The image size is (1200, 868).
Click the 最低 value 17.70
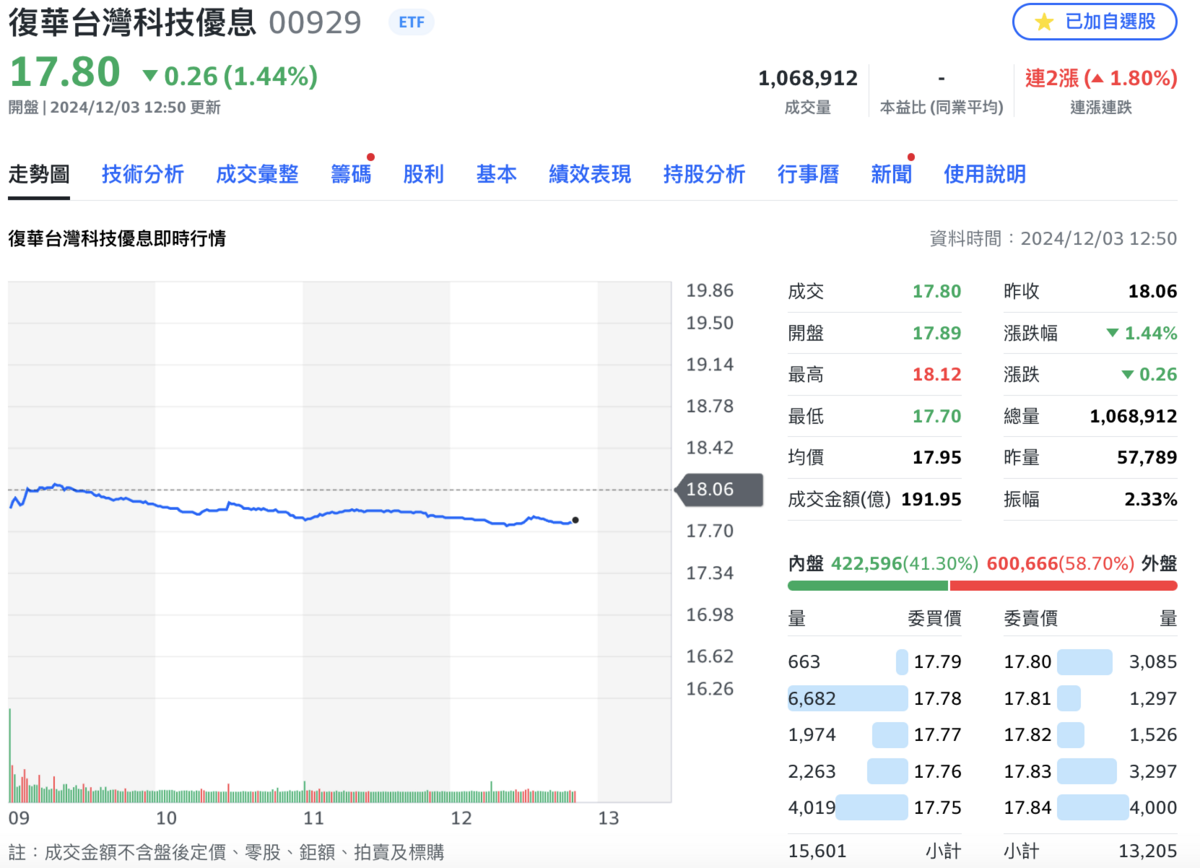coord(937,416)
